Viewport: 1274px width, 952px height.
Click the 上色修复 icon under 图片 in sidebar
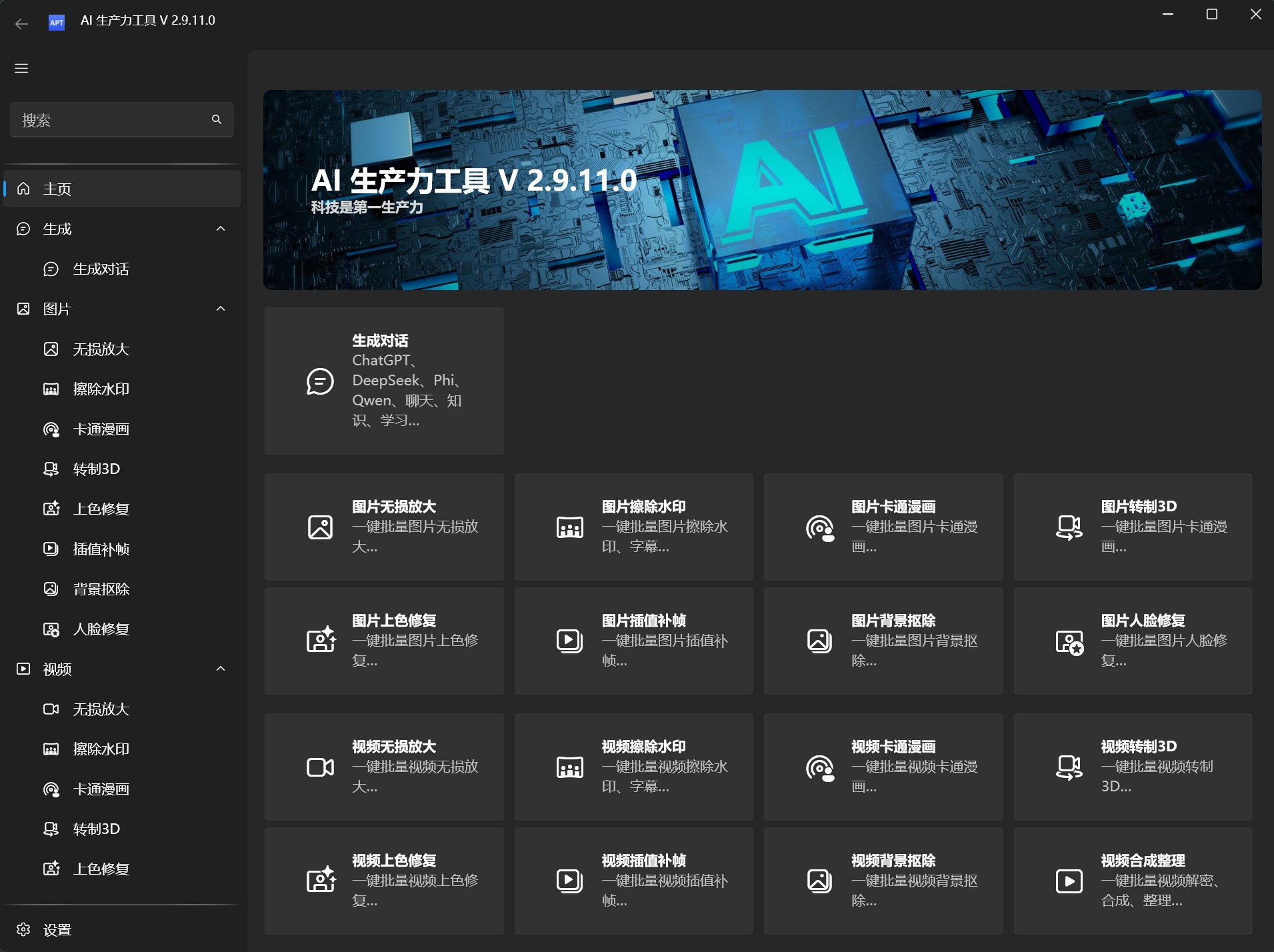51,509
